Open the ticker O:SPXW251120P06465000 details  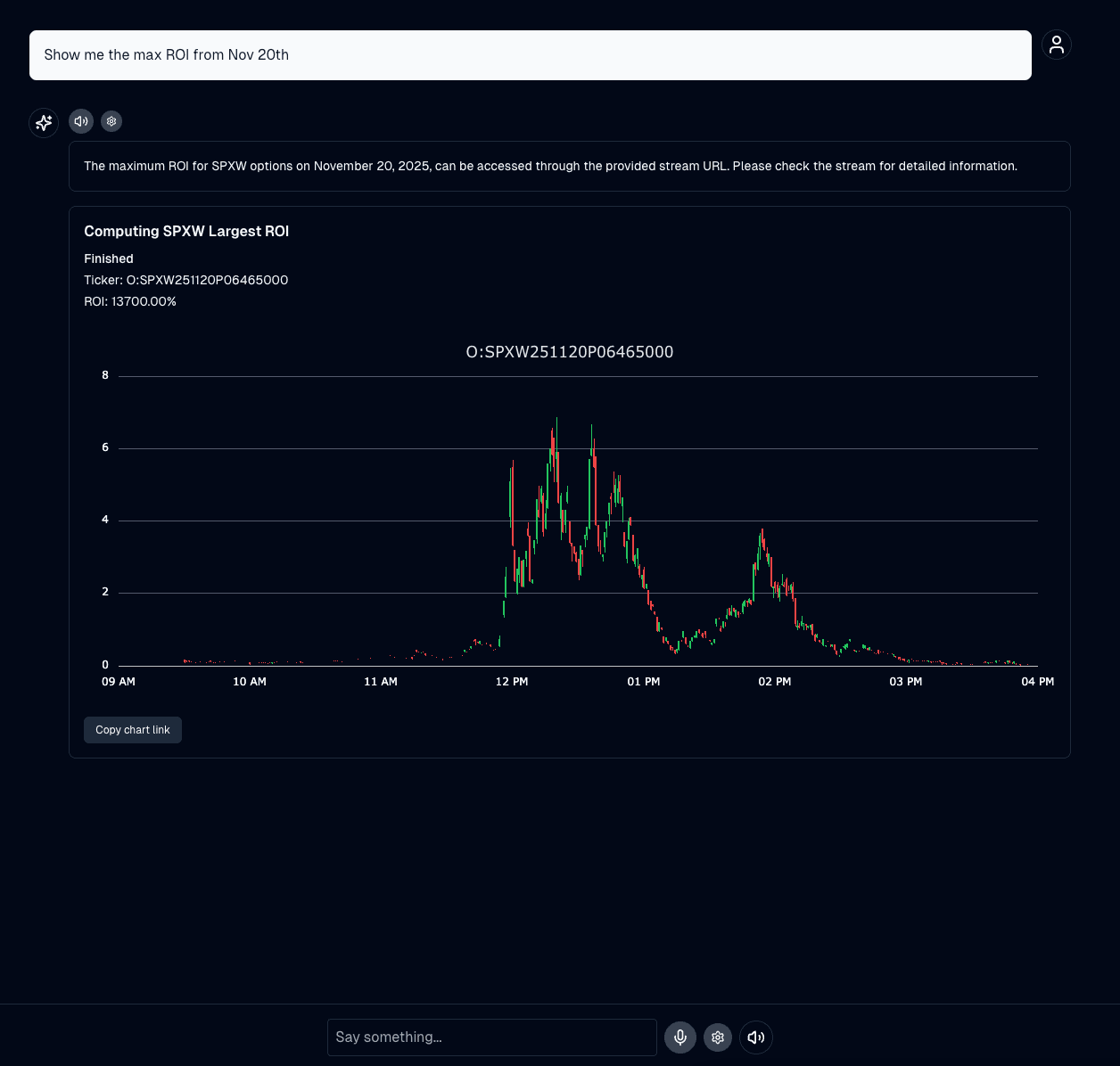point(186,280)
